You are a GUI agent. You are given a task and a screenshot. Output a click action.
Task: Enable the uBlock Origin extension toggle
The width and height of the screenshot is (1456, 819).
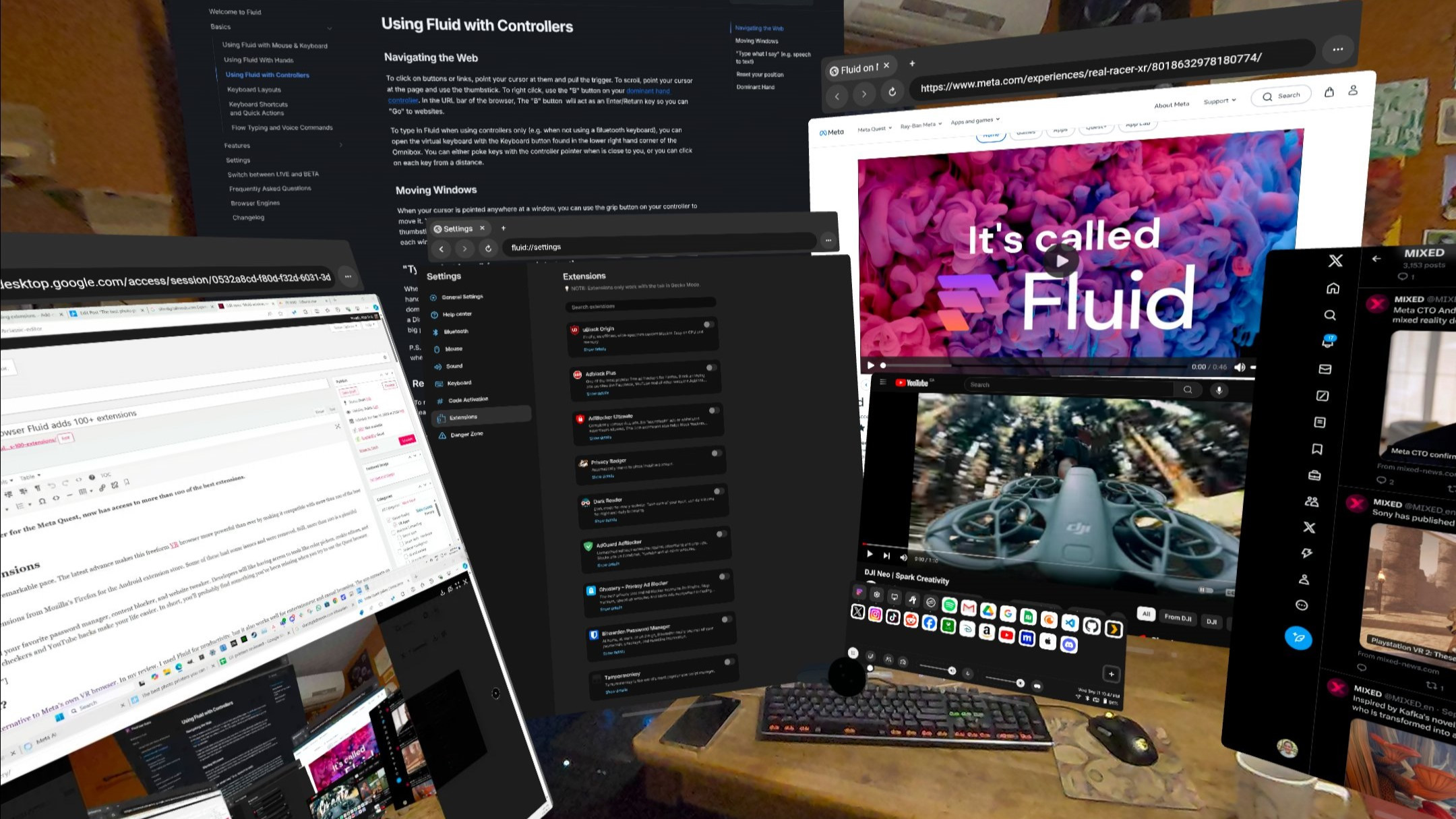(x=708, y=325)
